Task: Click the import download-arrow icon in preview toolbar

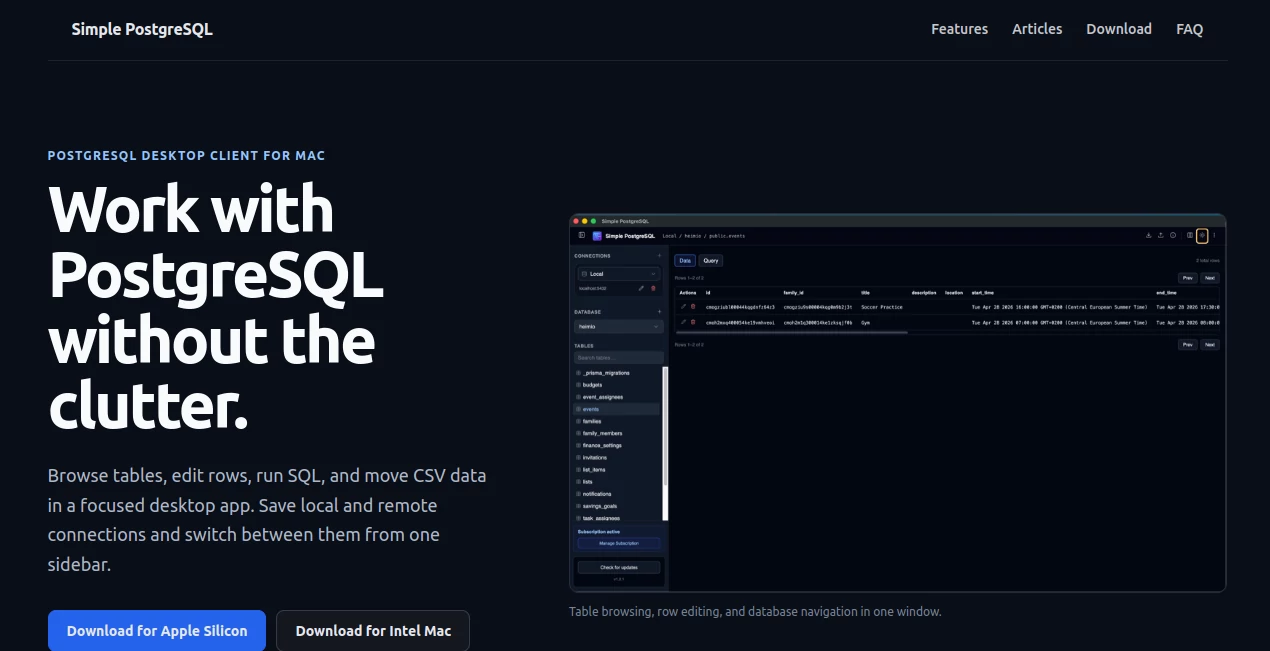Action: [1149, 235]
